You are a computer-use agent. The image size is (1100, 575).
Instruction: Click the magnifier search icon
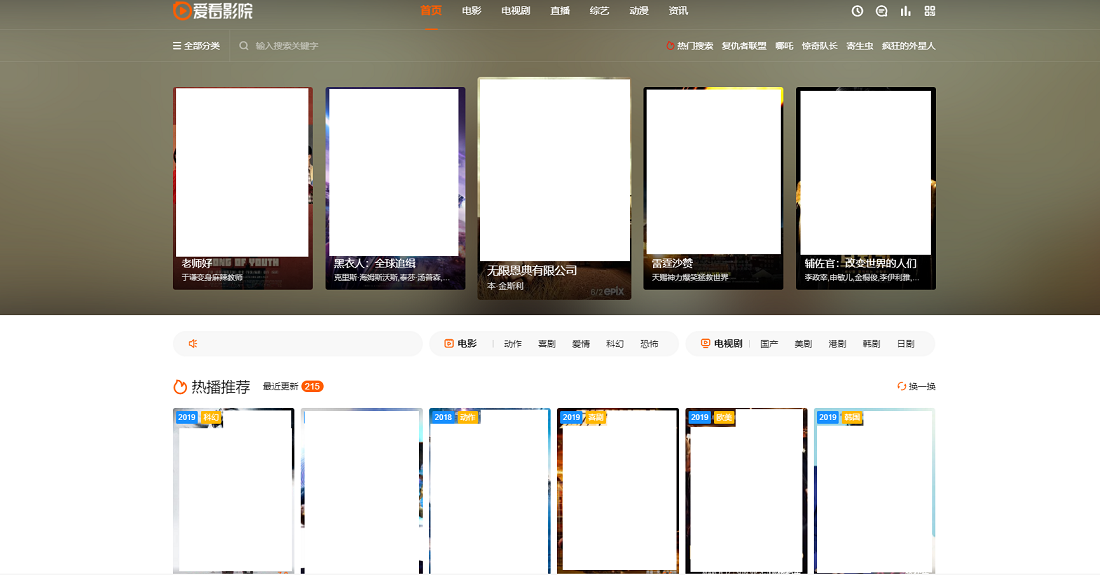tap(243, 46)
